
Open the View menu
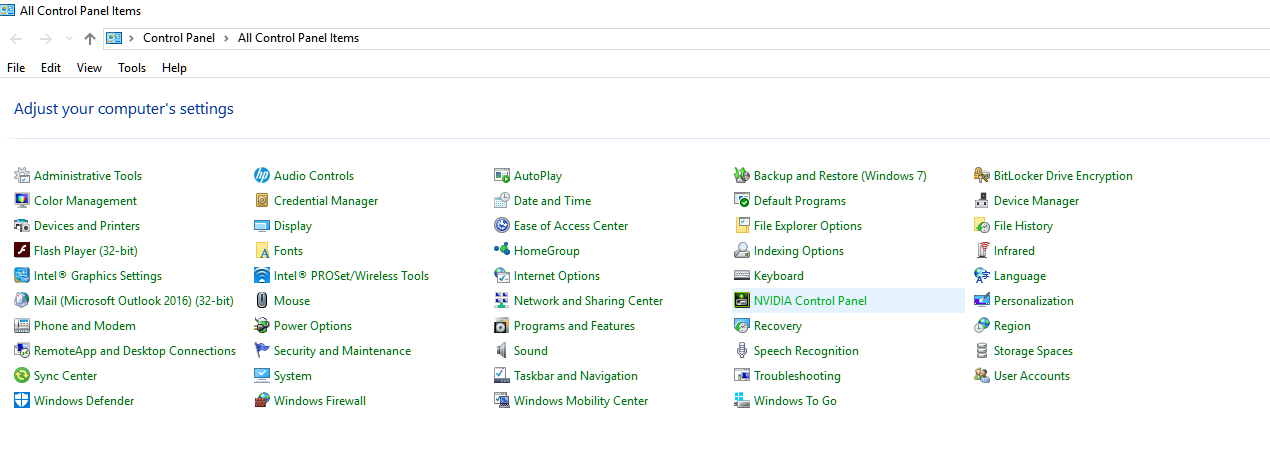tap(89, 68)
